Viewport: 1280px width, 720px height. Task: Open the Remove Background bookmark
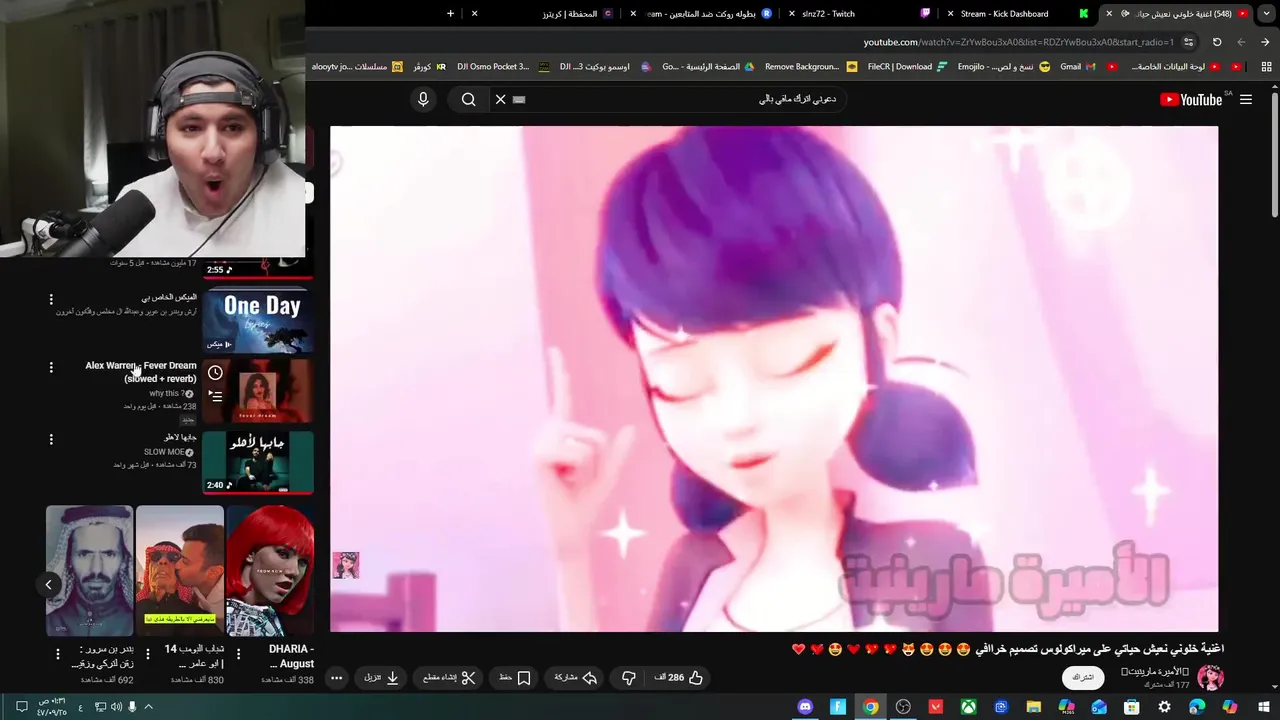coord(811,67)
